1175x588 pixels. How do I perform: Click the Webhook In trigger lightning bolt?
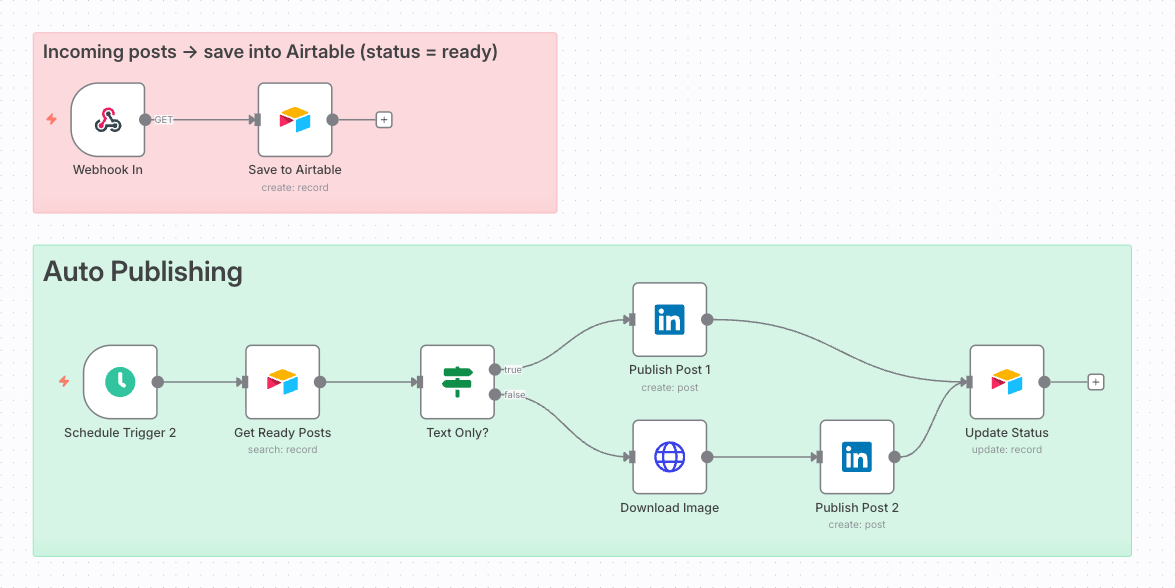click(x=52, y=120)
